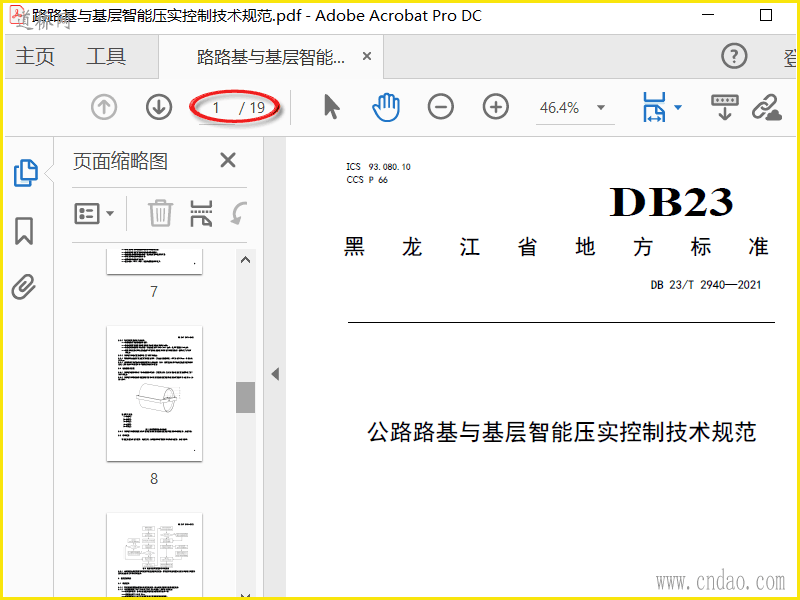Click the standard number DB 23/T 2940—2021
Screen dimensions: 800x600
[x=706, y=285]
